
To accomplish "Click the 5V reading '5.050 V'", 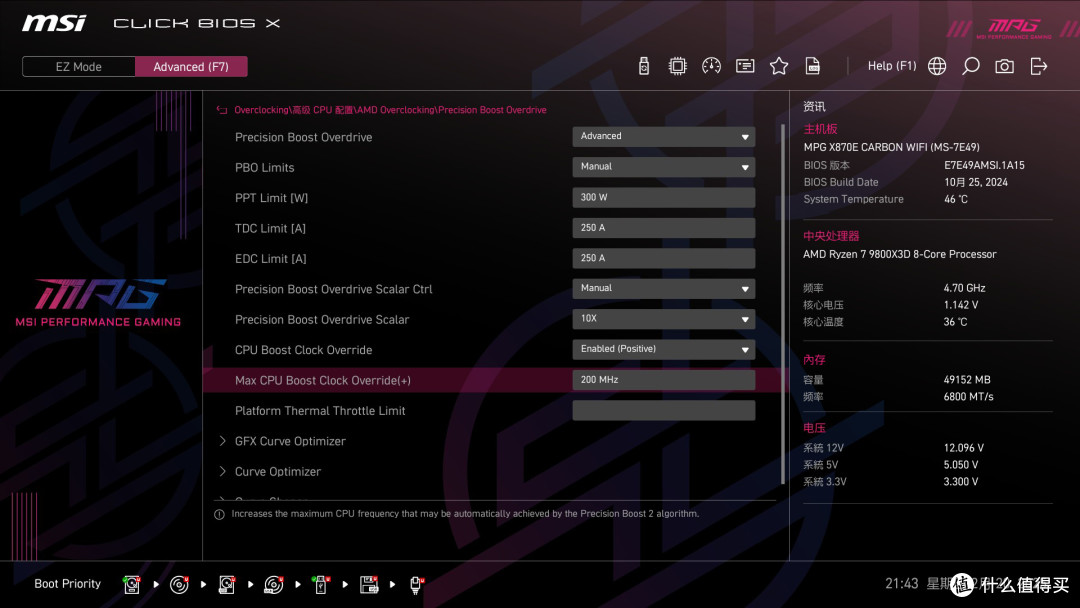I will (x=961, y=465).
